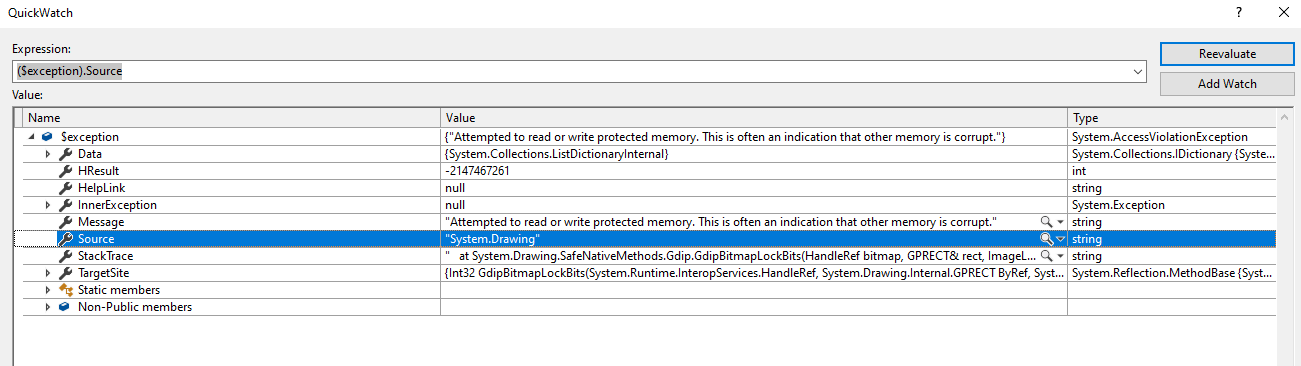Open visualizer dropdown arrow on StackTrace row
The height and width of the screenshot is (366, 1301).
(1060, 255)
